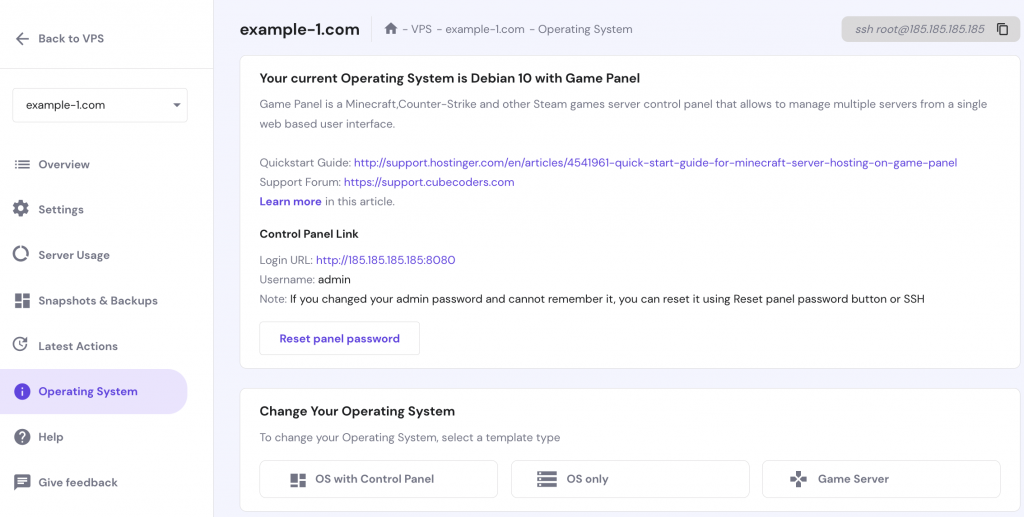Click the home icon in the breadcrumb

coord(391,29)
